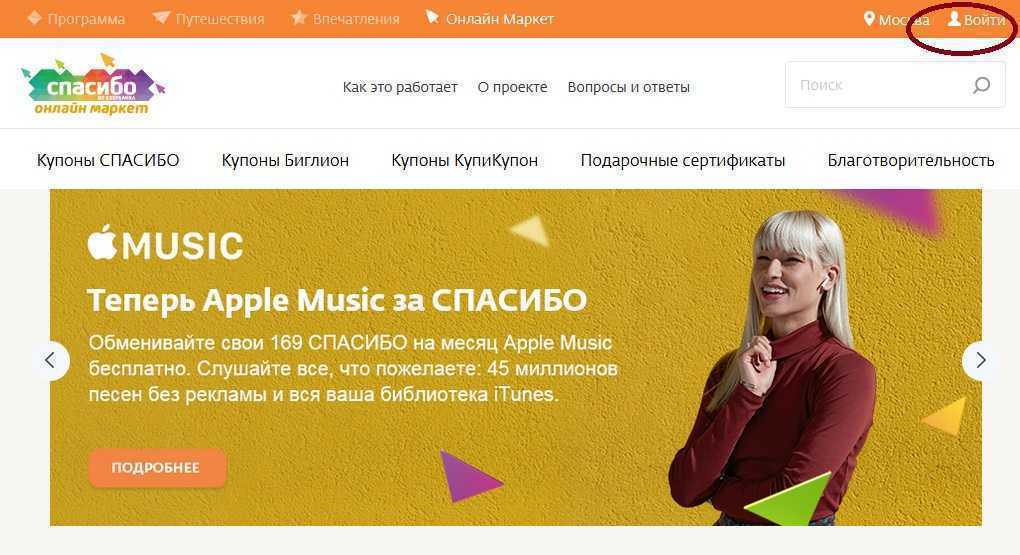Select the Купоны КупиКупон category
The image size is (1020, 555).
click(x=464, y=160)
